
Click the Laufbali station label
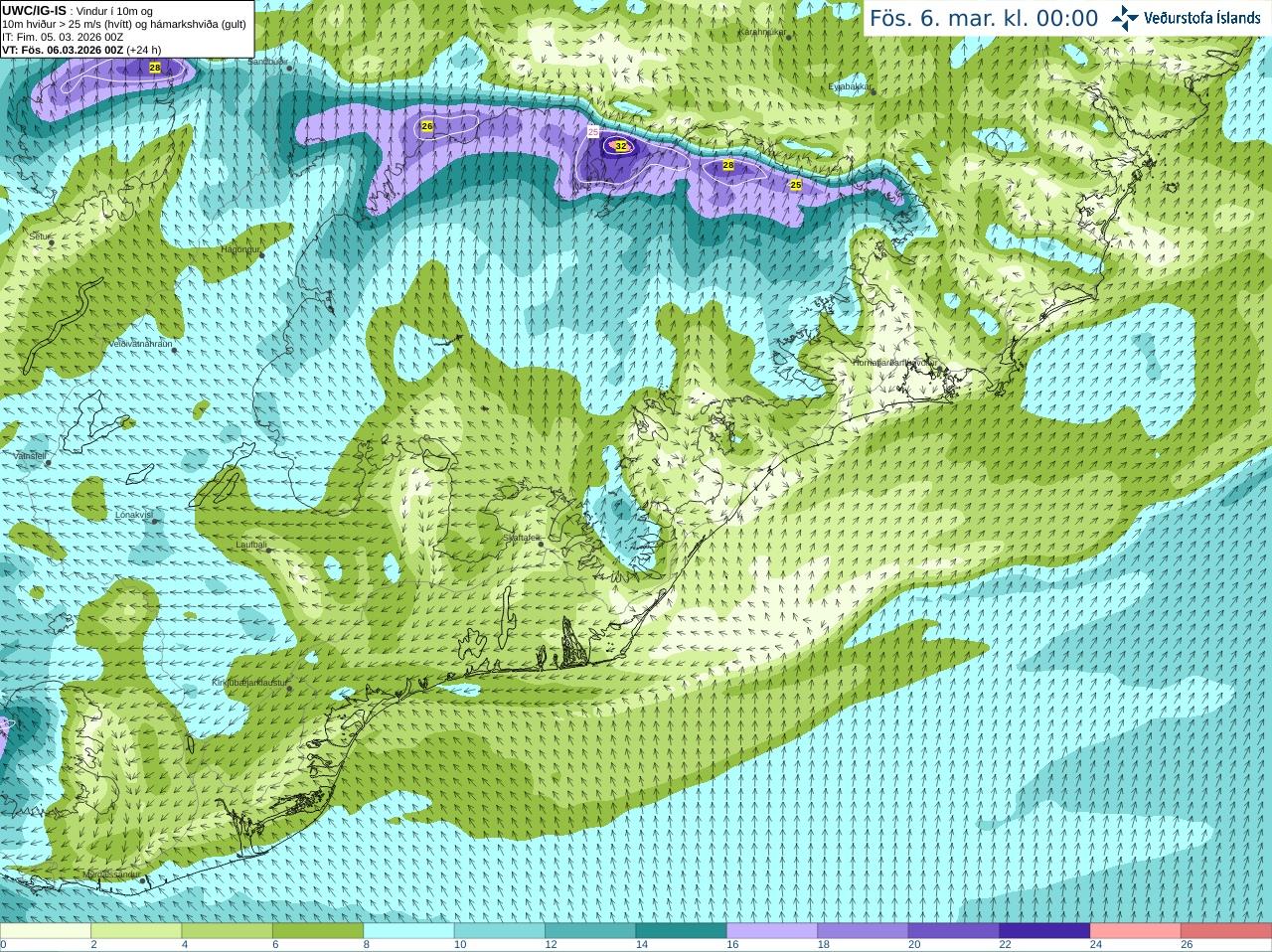tap(251, 545)
